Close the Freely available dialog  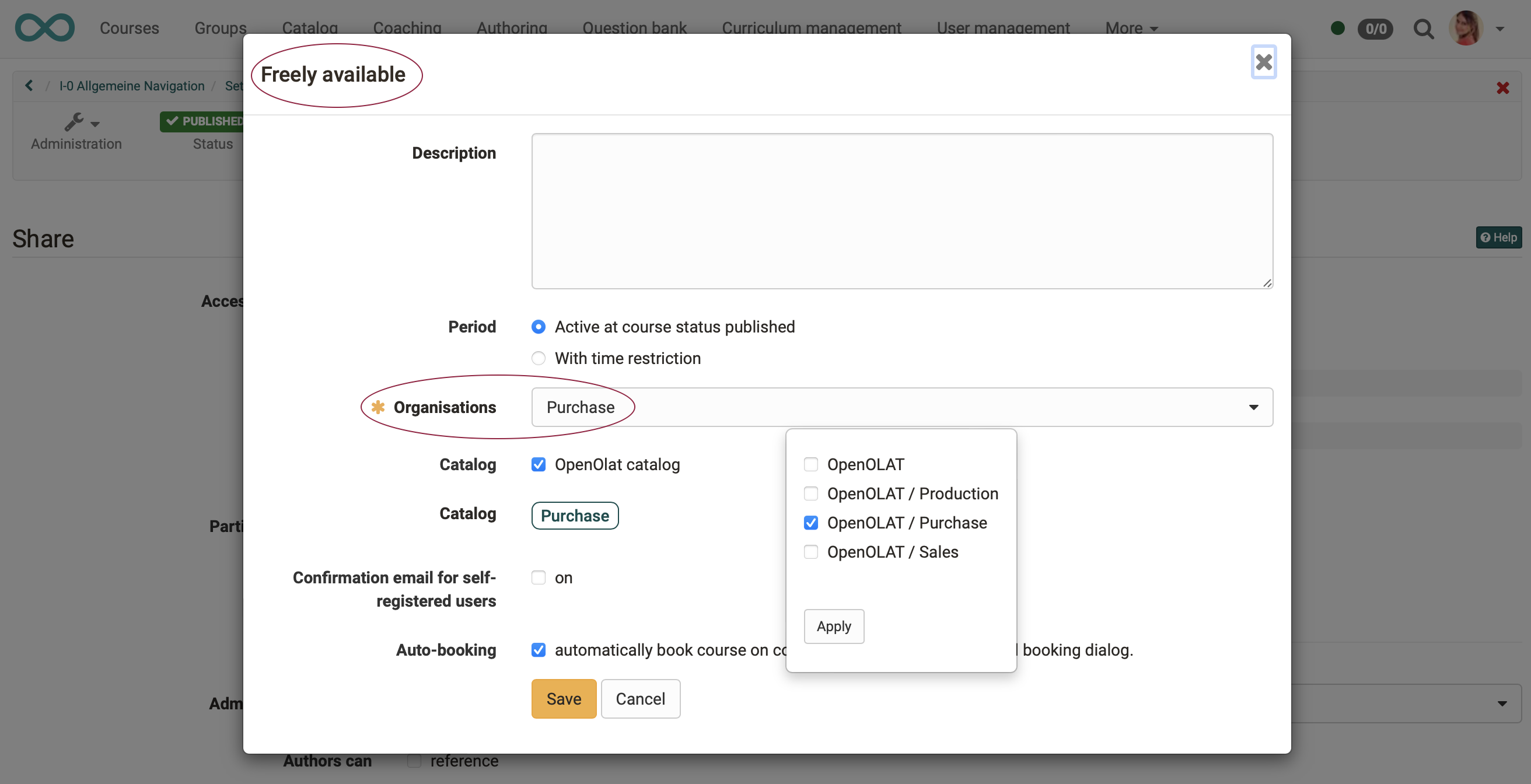1263,62
